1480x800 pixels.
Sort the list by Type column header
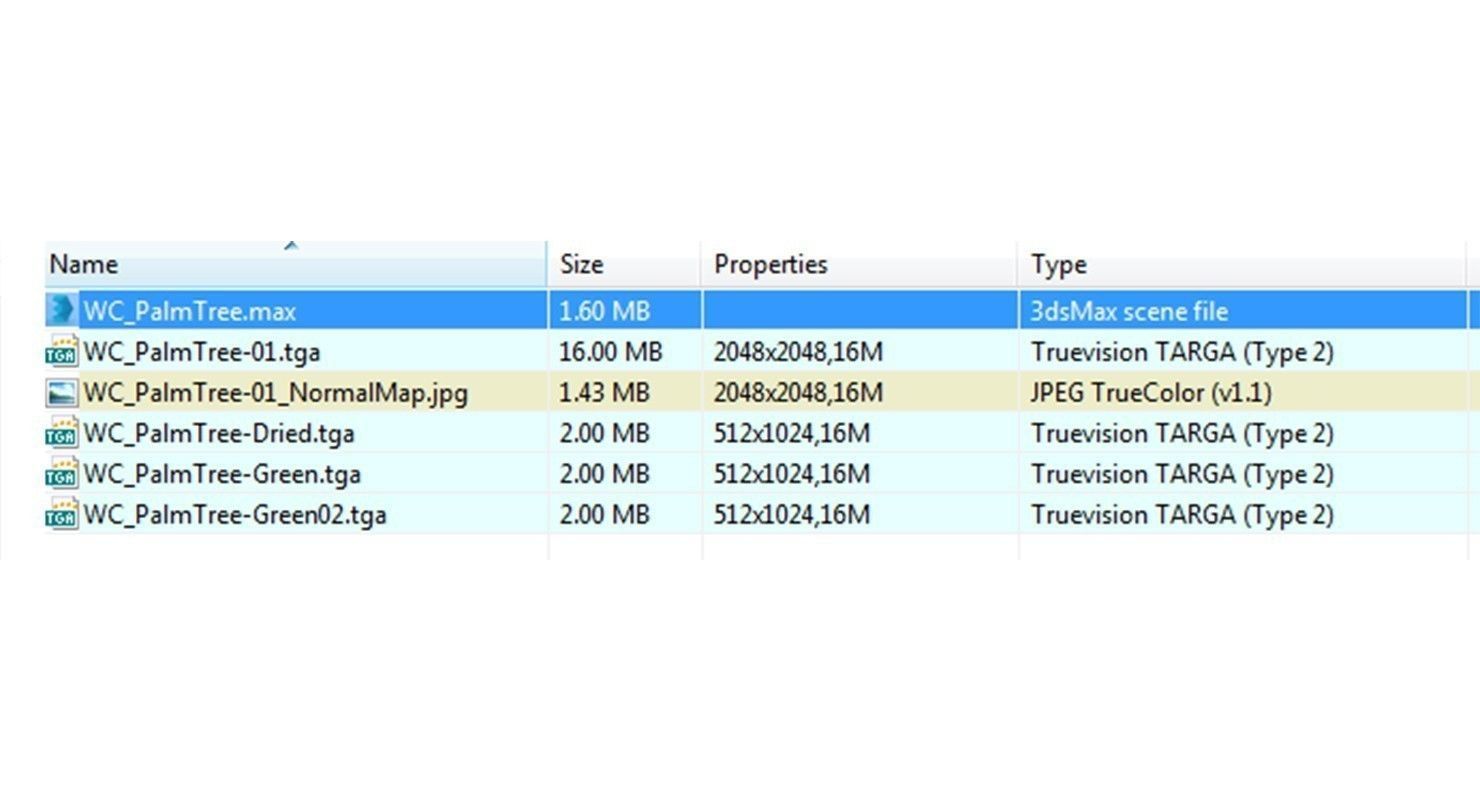click(1059, 265)
